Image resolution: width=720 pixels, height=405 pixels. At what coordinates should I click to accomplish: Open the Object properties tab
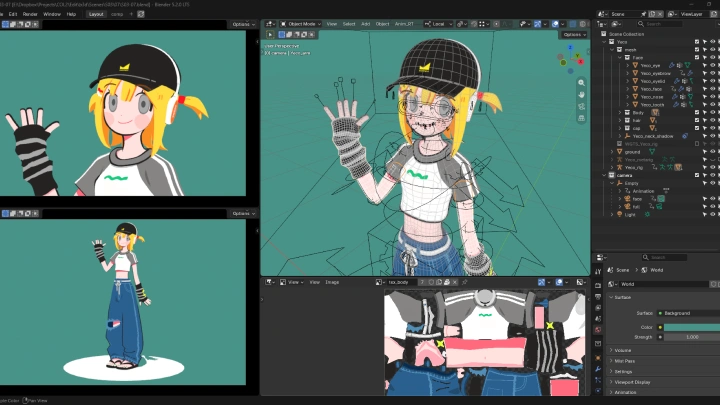click(598, 358)
